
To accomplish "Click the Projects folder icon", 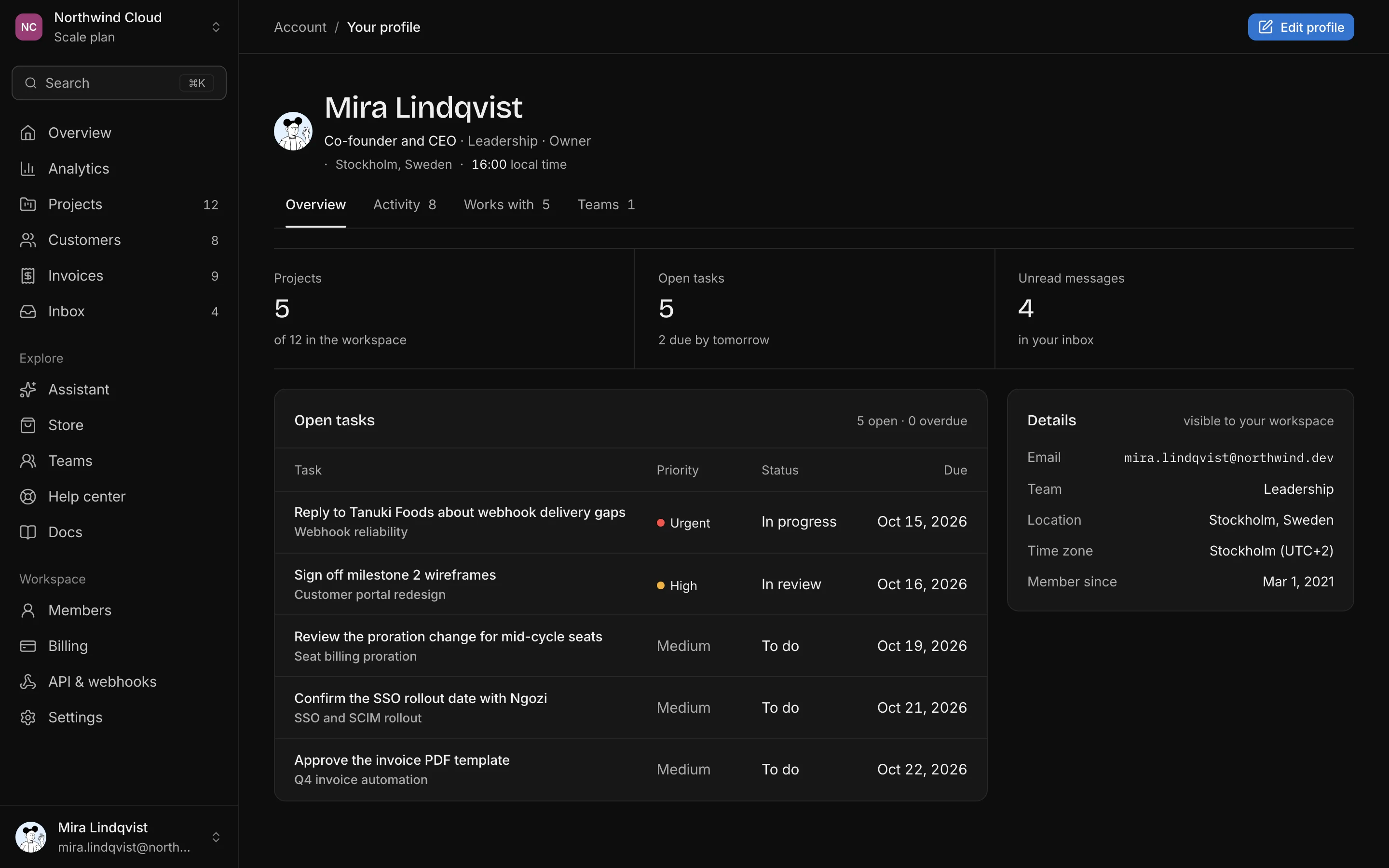I will pyautogui.click(x=27, y=204).
